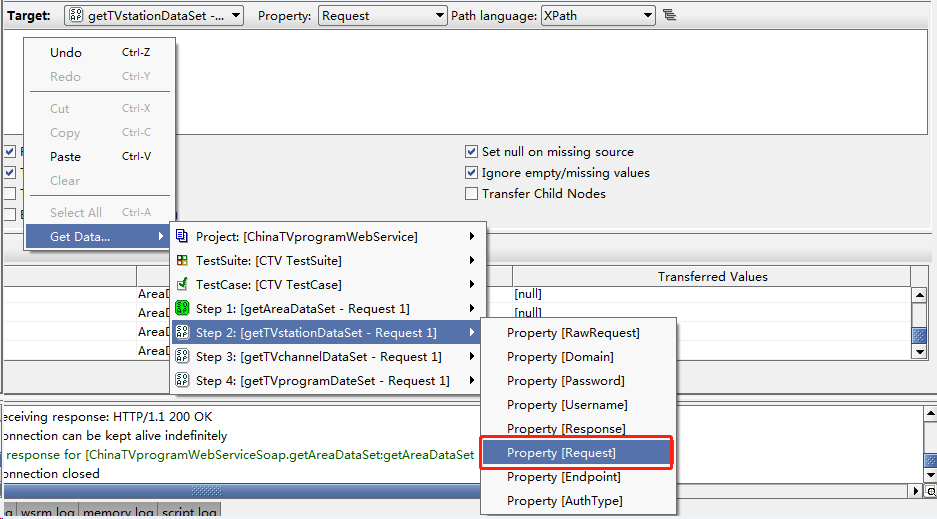Expand Project submenu arrow
Image resolution: width=937 pixels, height=519 pixels.
coord(472,237)
